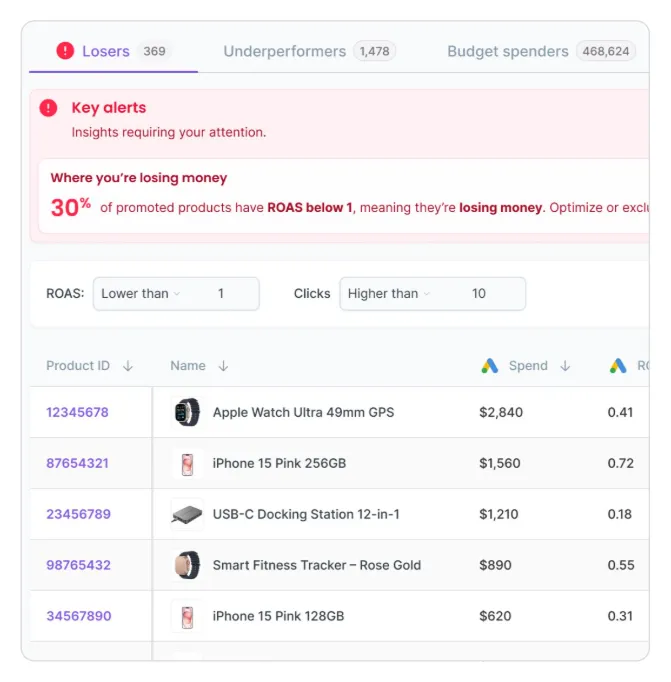Click the 0.72 ROAS value
The height and width of the screenshot is (682, 671).
621,463
